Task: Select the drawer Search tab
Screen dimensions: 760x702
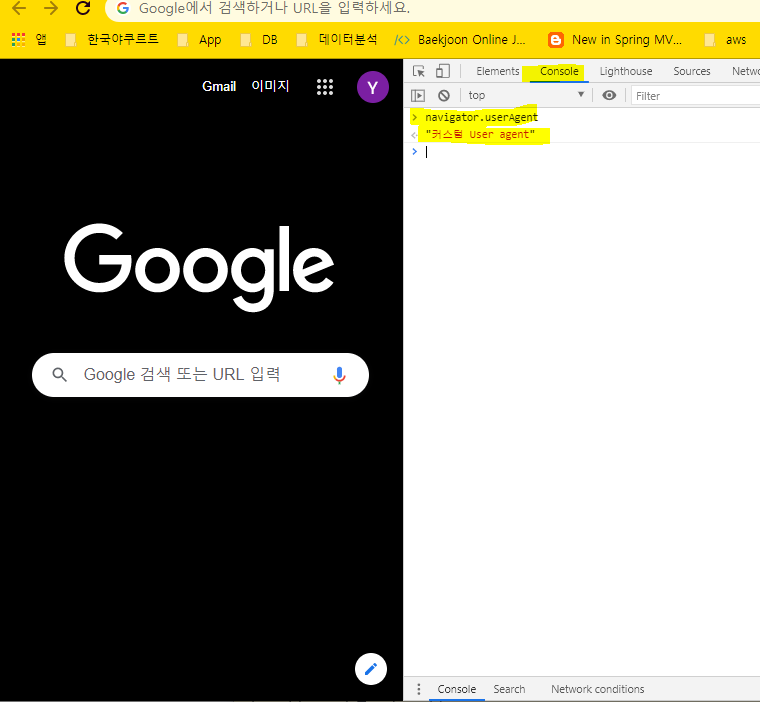Action: point(509,689)
